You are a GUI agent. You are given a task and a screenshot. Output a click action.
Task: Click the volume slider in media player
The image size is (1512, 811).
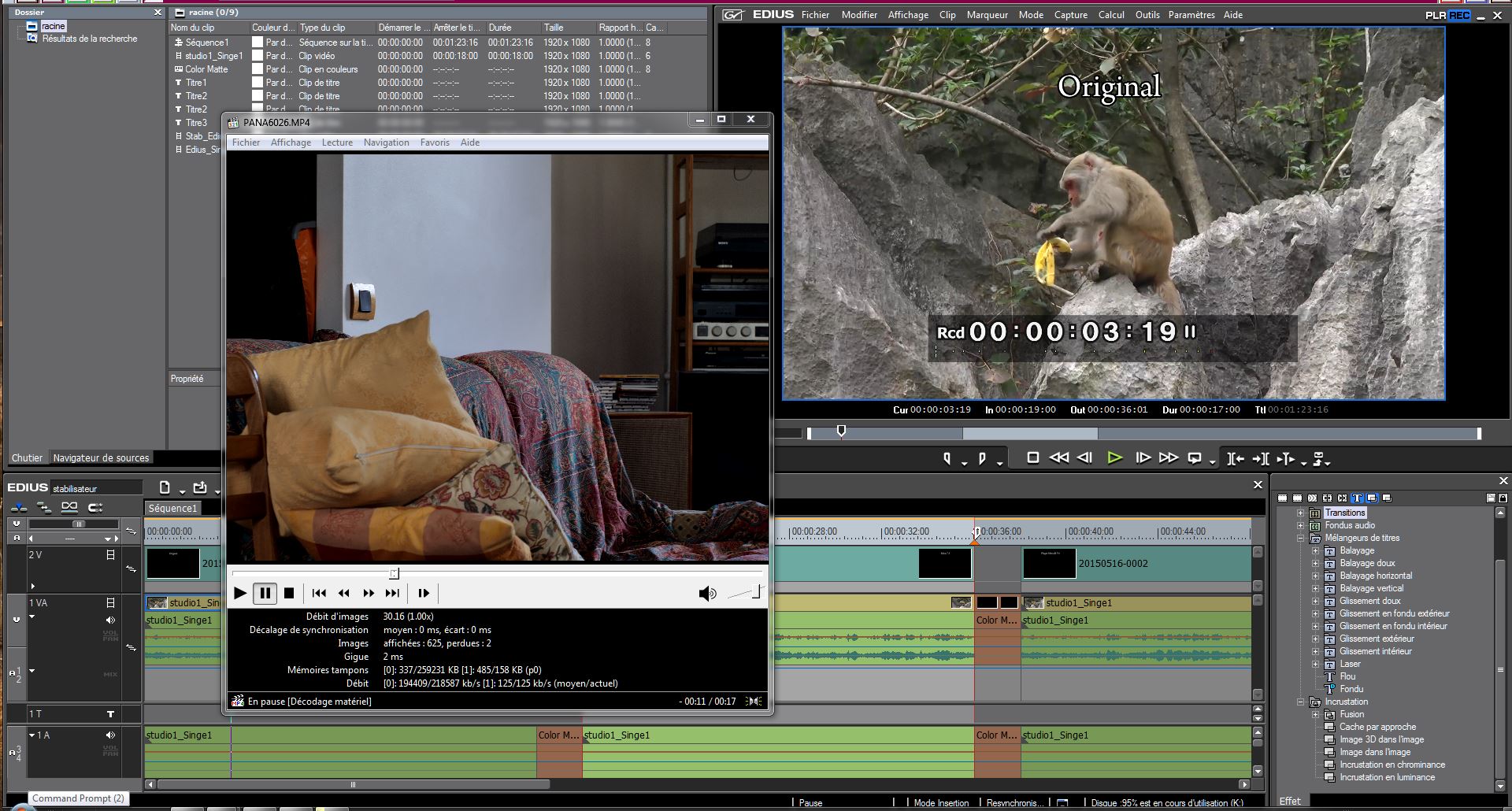[x=746, y=592]
